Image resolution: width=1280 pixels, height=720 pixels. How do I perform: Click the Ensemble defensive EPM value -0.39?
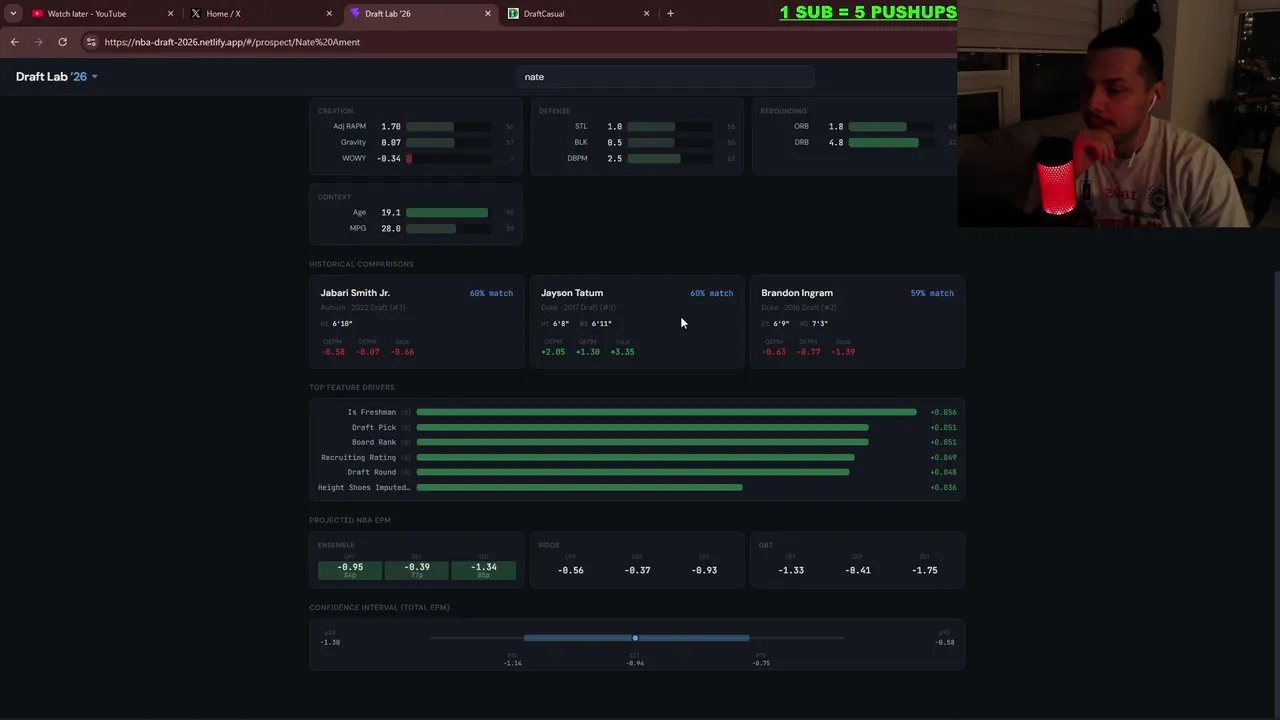417,568
